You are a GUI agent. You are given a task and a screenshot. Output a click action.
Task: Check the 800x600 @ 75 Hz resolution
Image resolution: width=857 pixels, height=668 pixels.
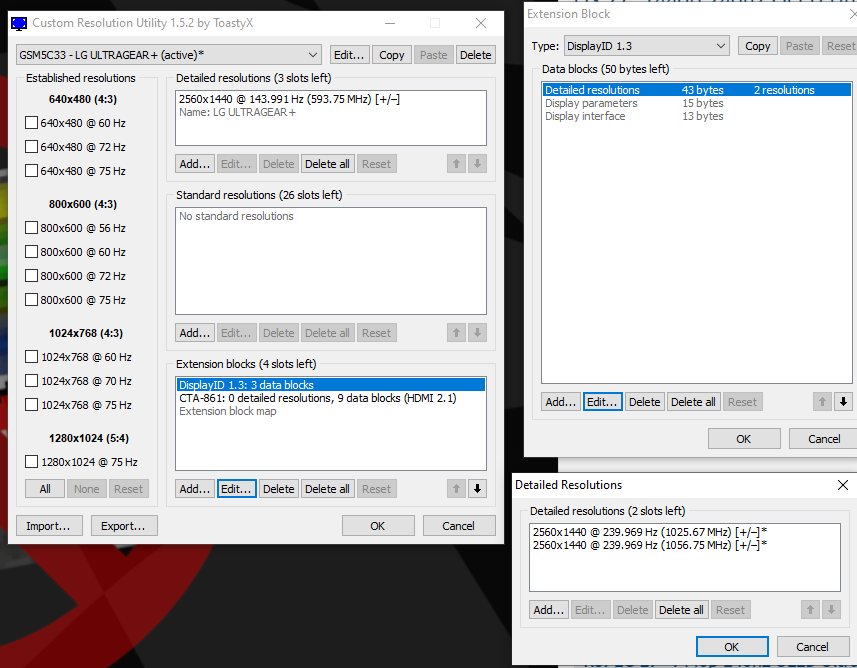(31, 300)
